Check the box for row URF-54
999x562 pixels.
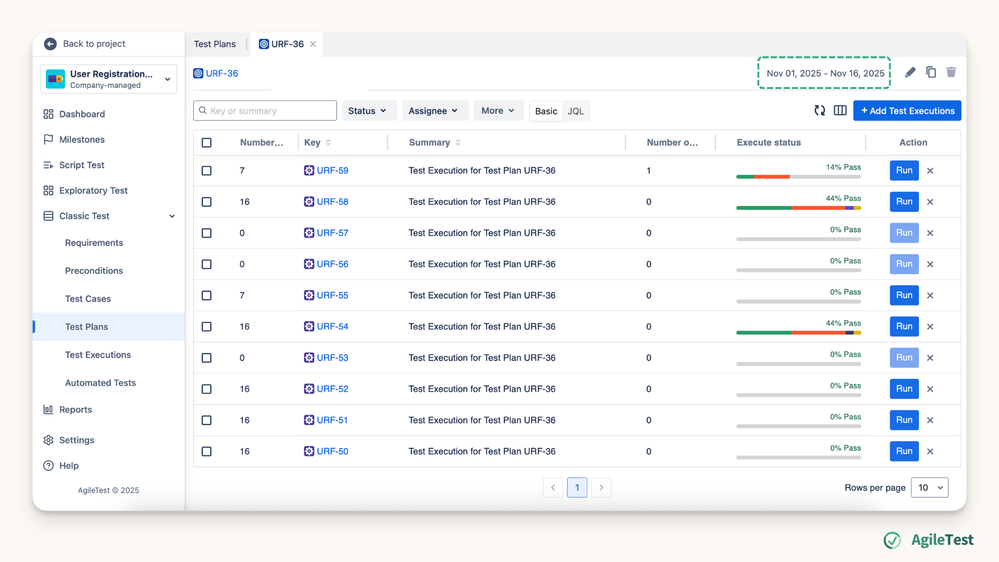pyautogui.click(x=206, y=327)
